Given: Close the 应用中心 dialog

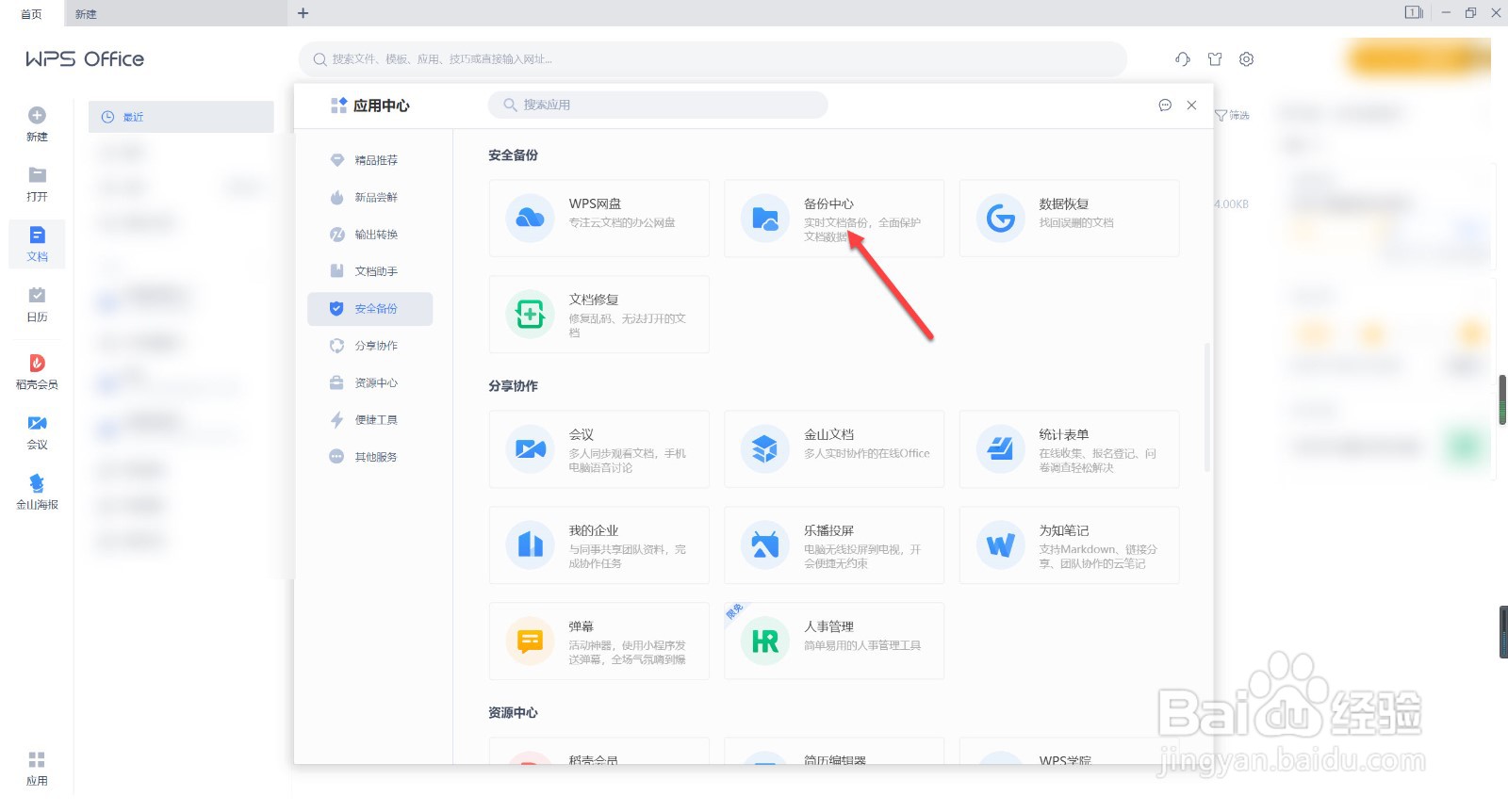Looking at the screenshot, I should point(1191,106).
